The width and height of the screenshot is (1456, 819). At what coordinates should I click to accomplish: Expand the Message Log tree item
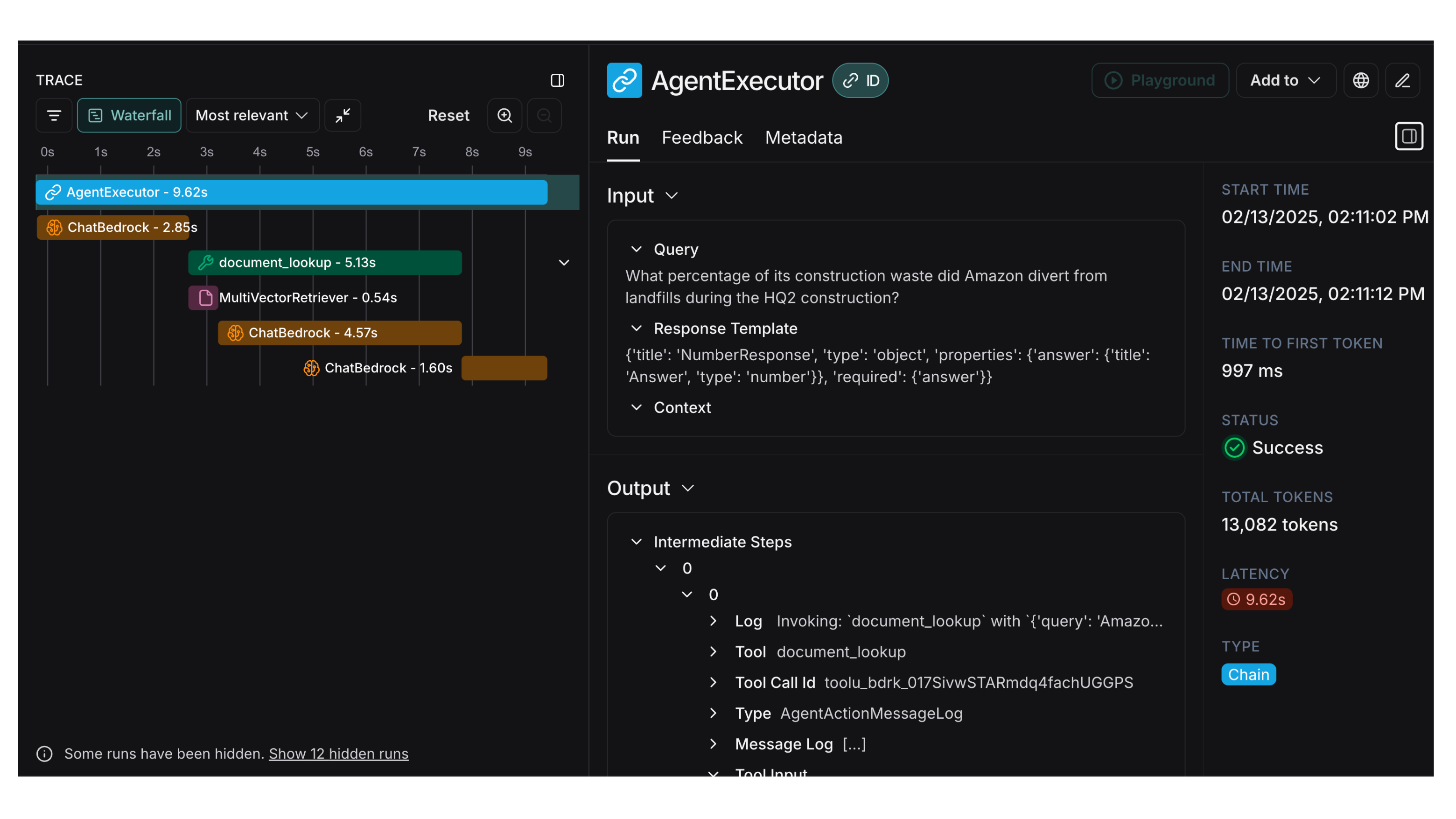(714, 744)
